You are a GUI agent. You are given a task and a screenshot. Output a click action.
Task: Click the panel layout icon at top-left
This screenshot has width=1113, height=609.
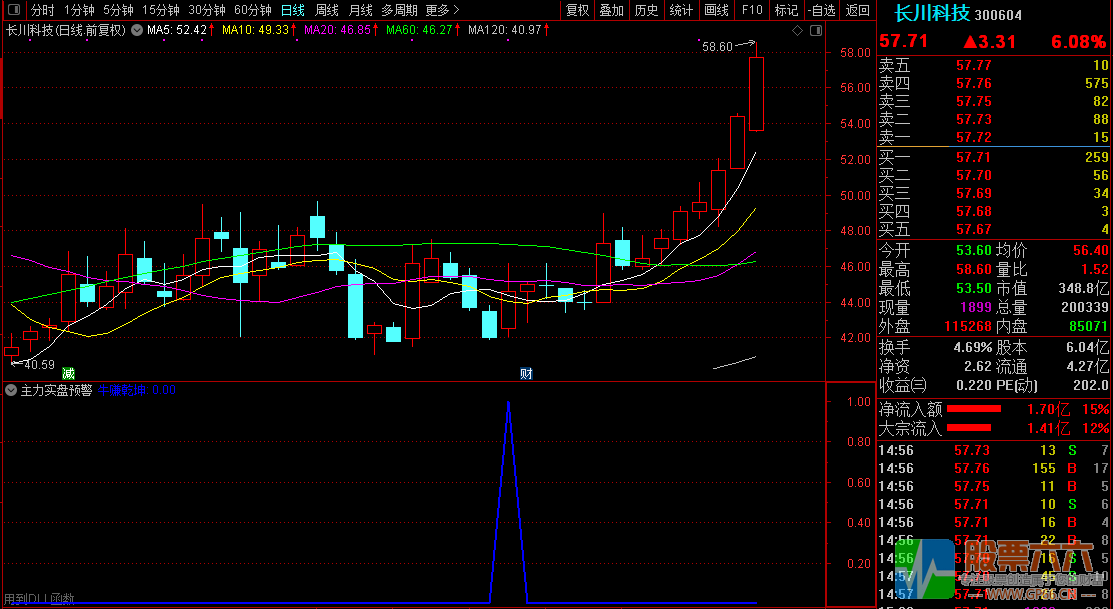[x=13, y=10]
